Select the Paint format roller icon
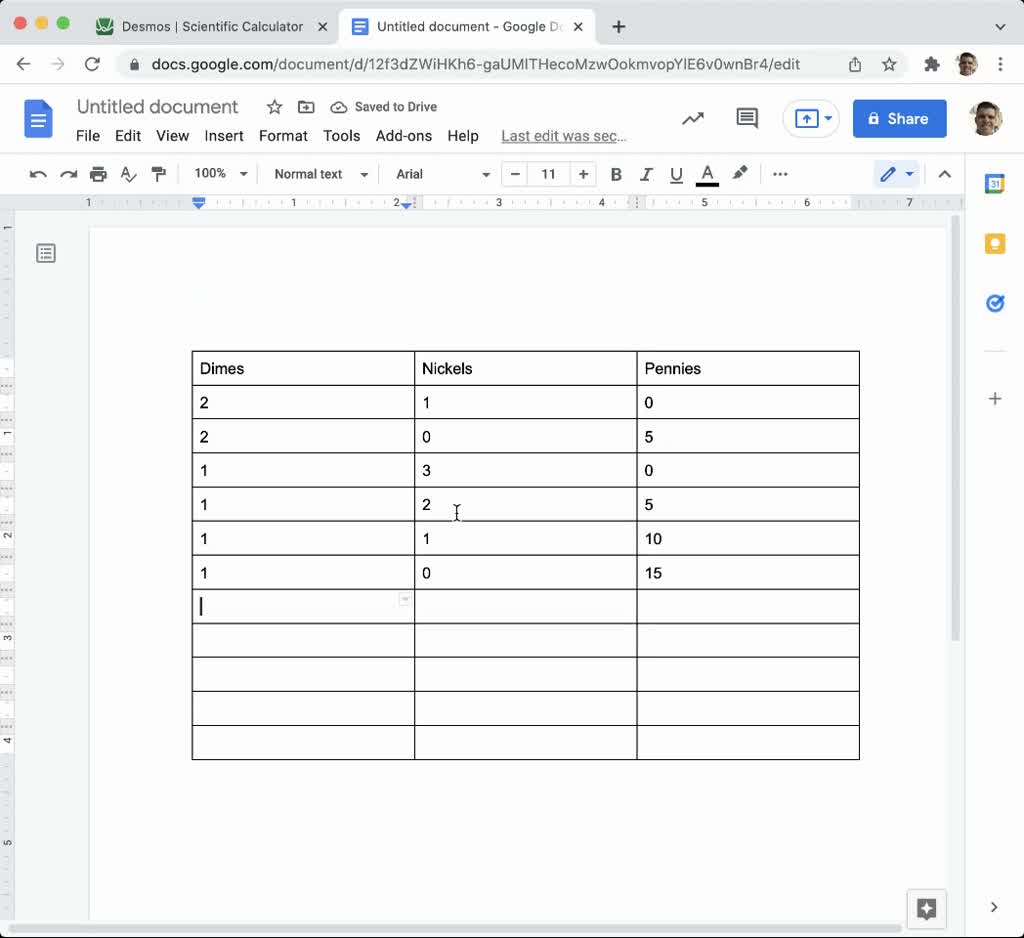This screenshot has width=1024, height=938. point(158,174)
